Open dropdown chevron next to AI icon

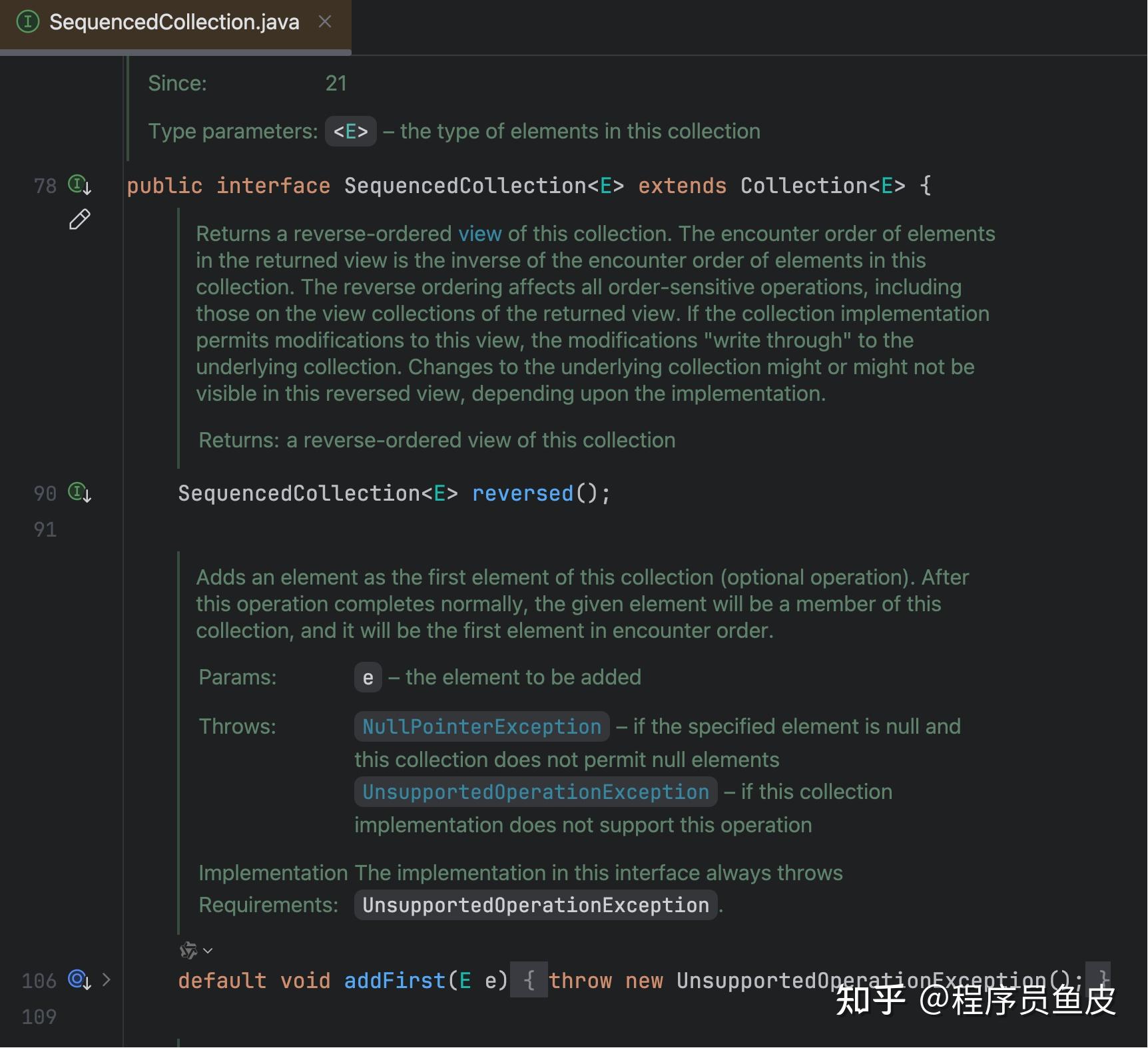pos(208,951)
